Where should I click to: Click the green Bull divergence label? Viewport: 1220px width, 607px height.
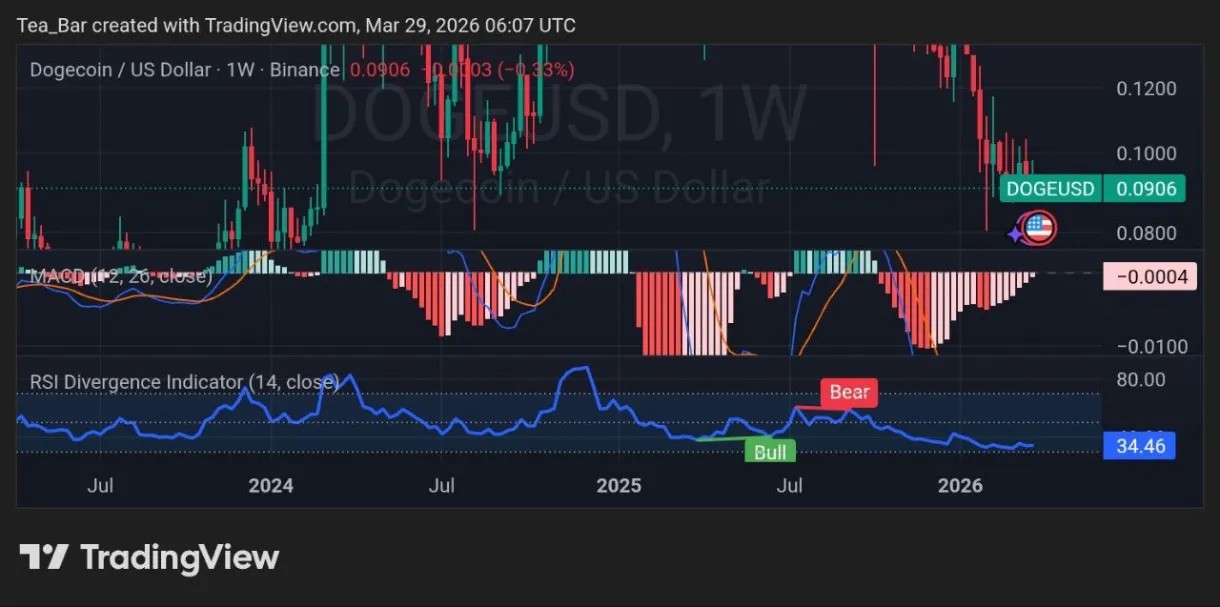click(770, 452)
